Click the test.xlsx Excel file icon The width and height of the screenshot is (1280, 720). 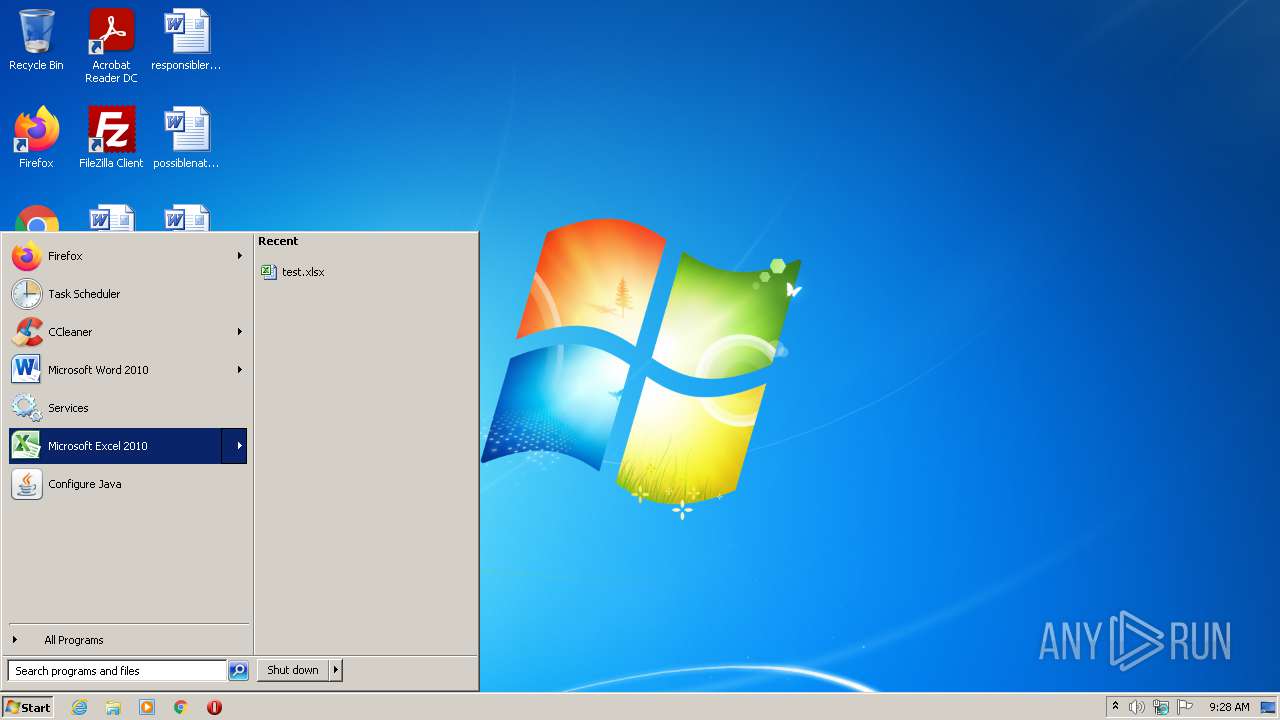268,272
